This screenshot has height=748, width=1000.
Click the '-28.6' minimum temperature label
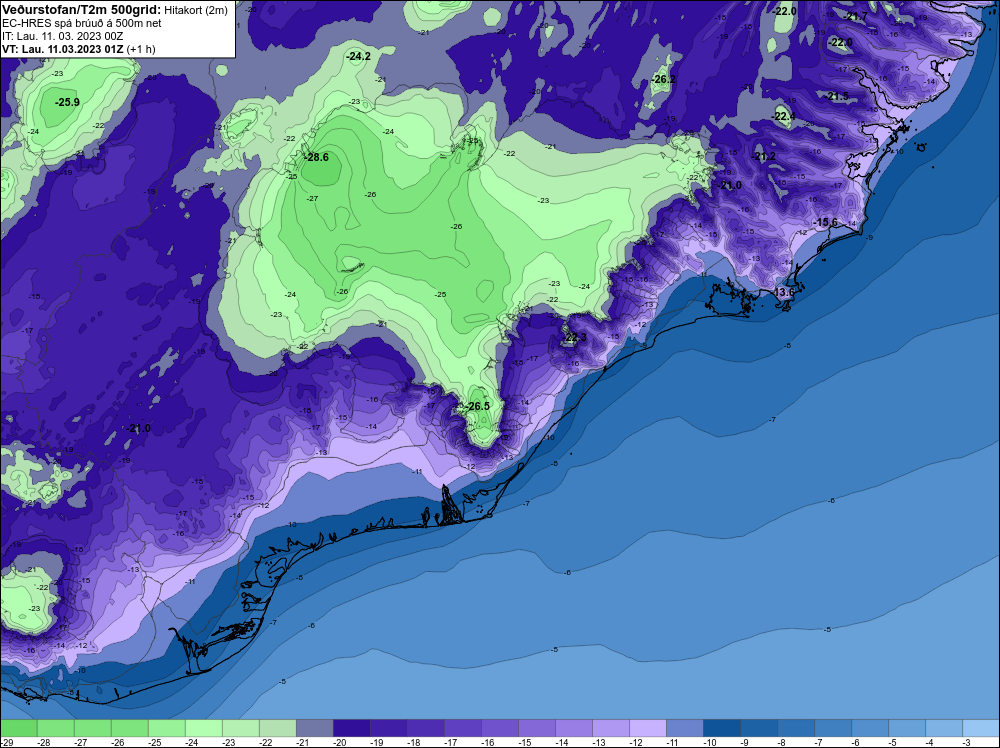[316, 157]
